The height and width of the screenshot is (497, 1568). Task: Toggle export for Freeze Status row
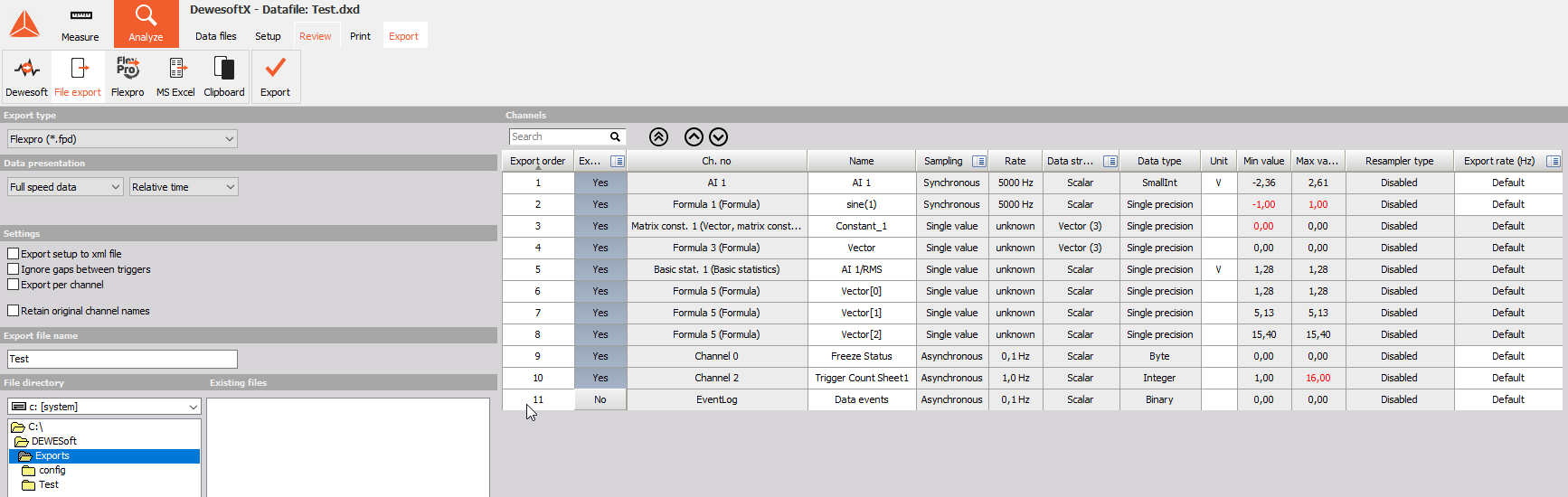pos(600,356)
